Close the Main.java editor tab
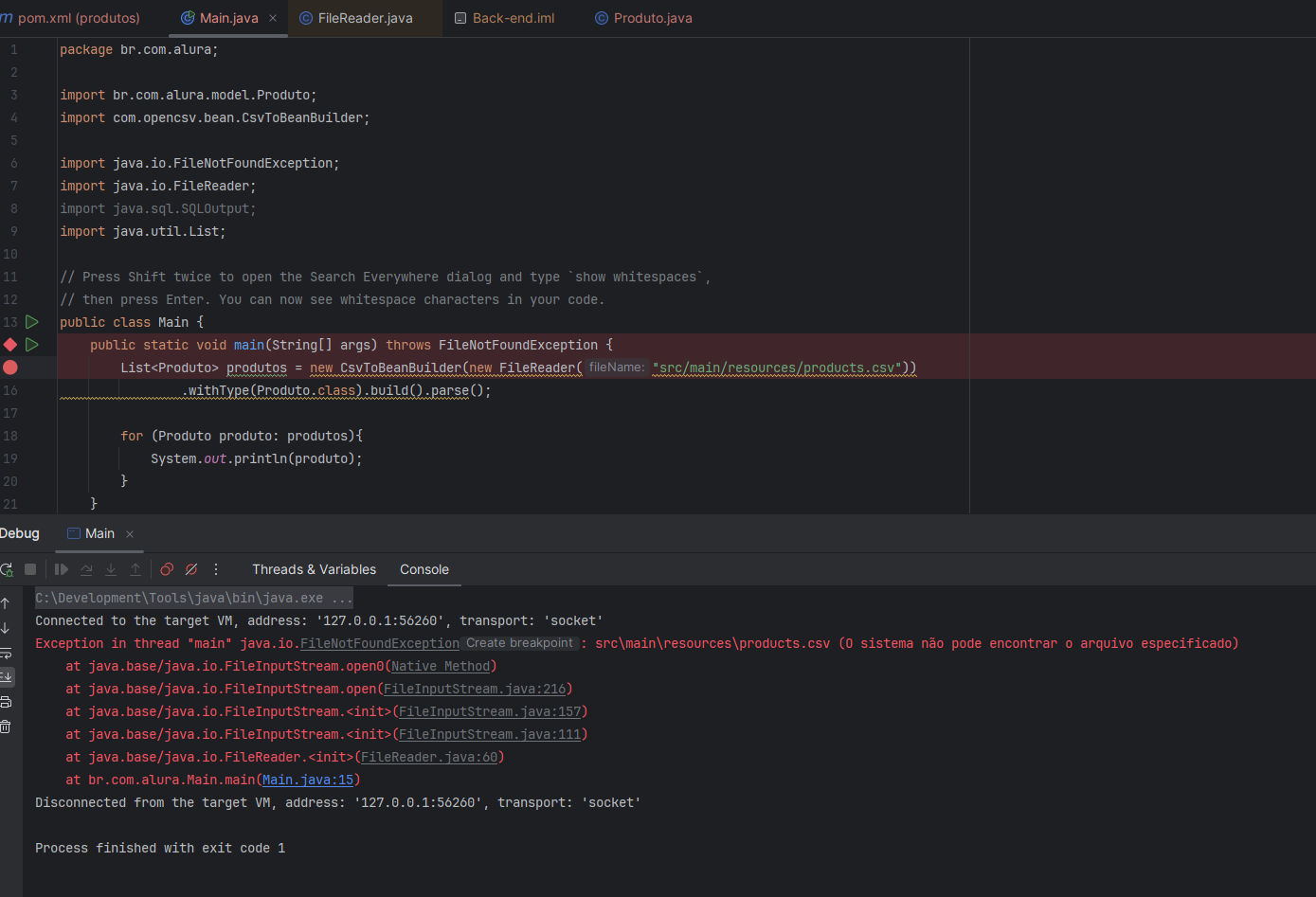This screenshot has height=897, width=1316. pyautogui.click(x=273, y=18)
